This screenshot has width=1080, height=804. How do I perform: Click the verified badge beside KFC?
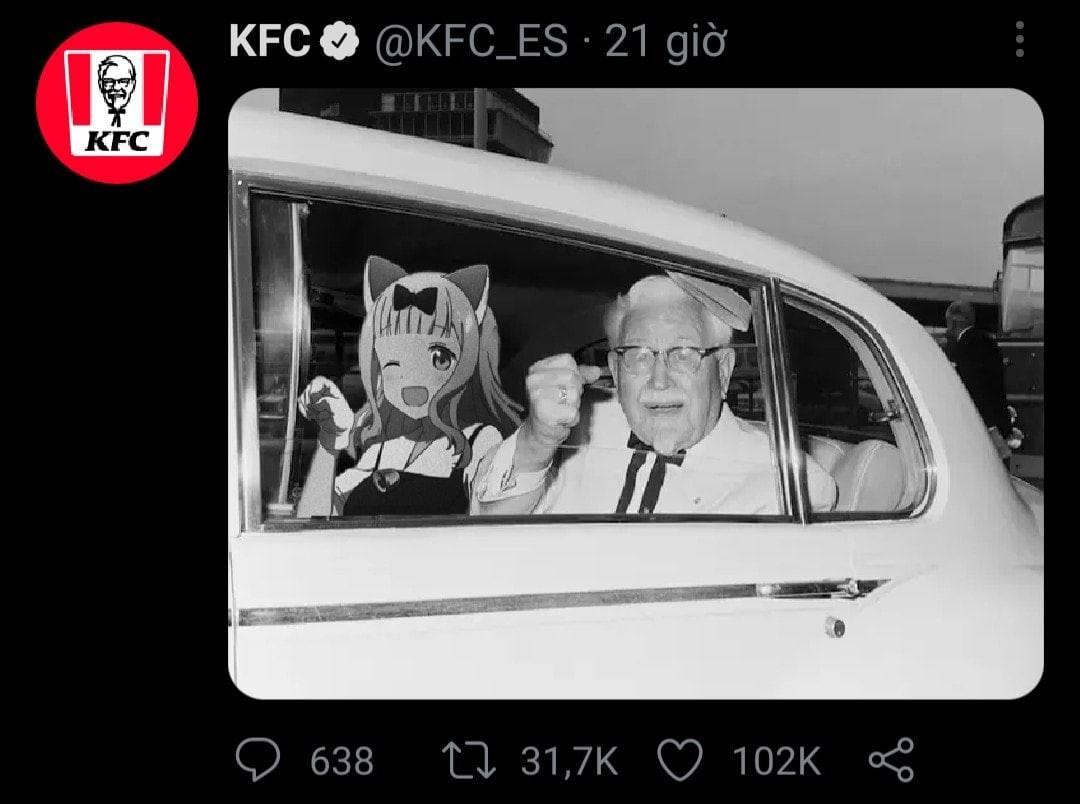(x=340, y=41)
